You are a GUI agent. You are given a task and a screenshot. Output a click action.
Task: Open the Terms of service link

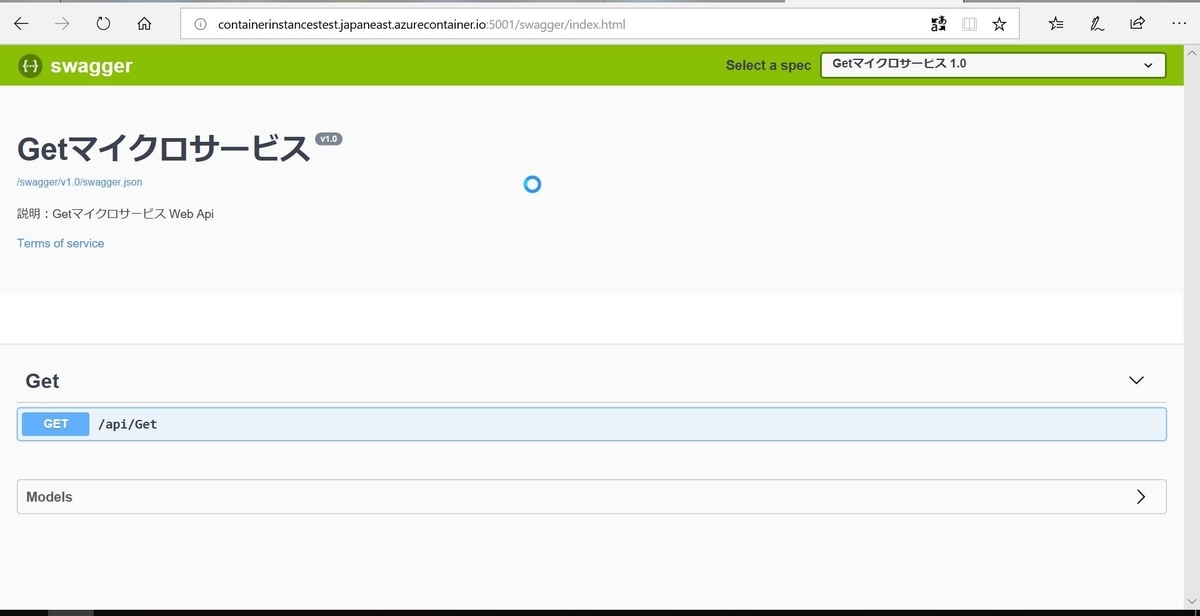[60, 243]
